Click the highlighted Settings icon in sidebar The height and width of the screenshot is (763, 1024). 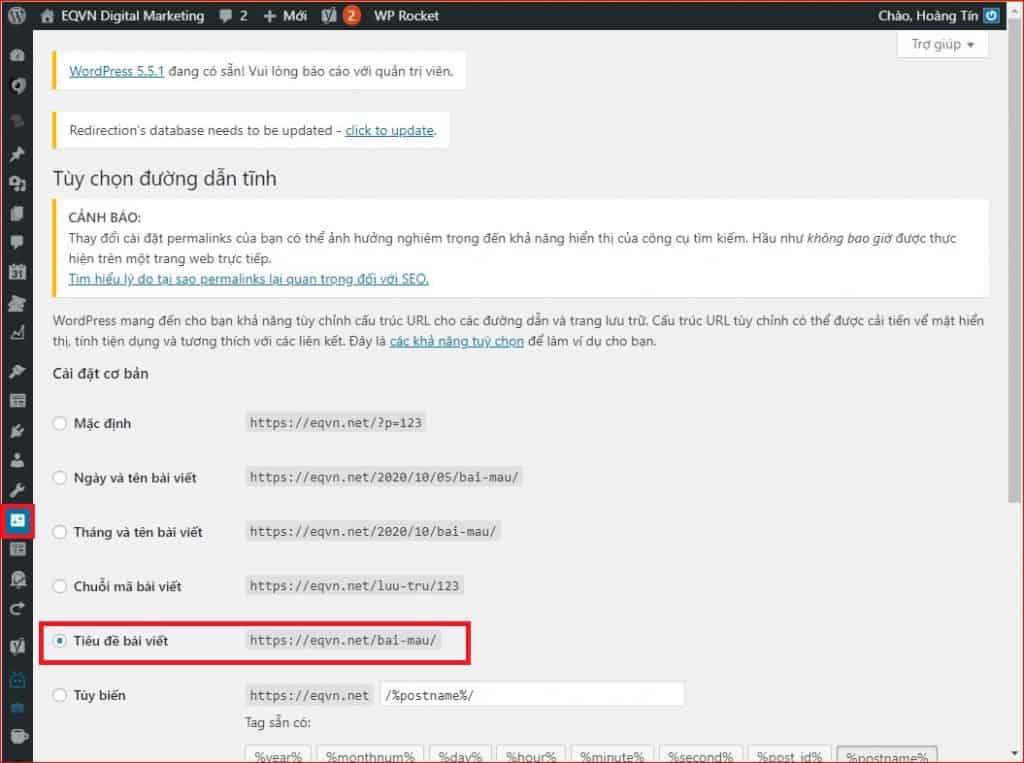[x=16, y=520]
